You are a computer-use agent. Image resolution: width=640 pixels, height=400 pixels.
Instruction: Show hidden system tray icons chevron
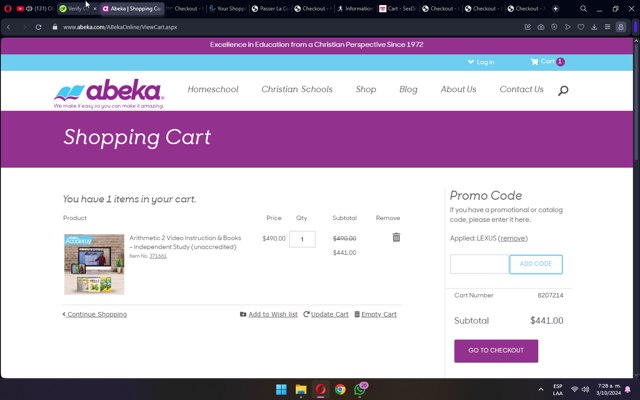pos(541,389)
